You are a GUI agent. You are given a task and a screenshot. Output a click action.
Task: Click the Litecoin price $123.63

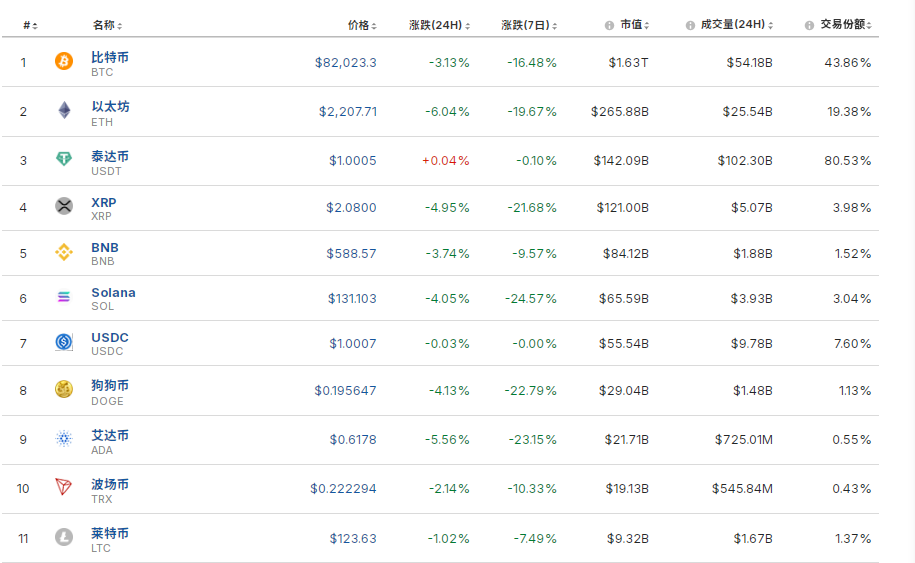point(353,538)
